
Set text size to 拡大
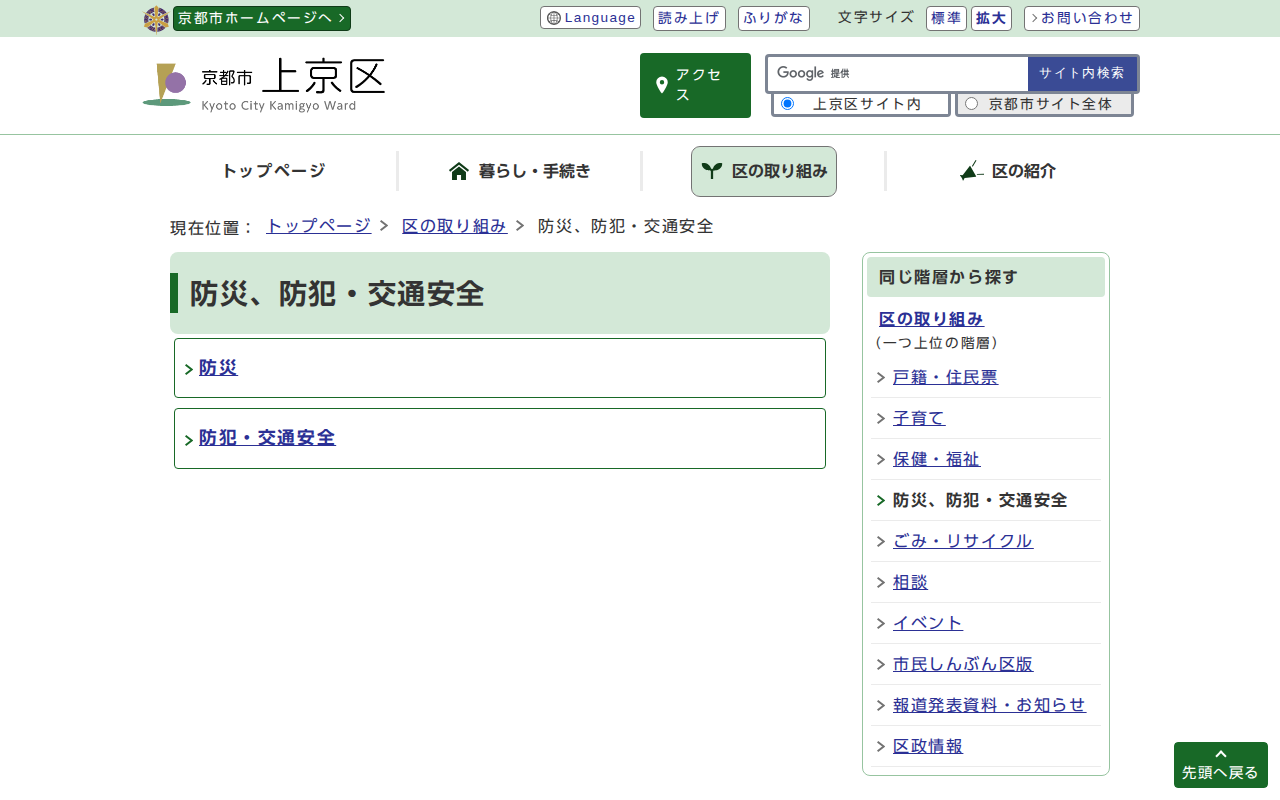991,18
